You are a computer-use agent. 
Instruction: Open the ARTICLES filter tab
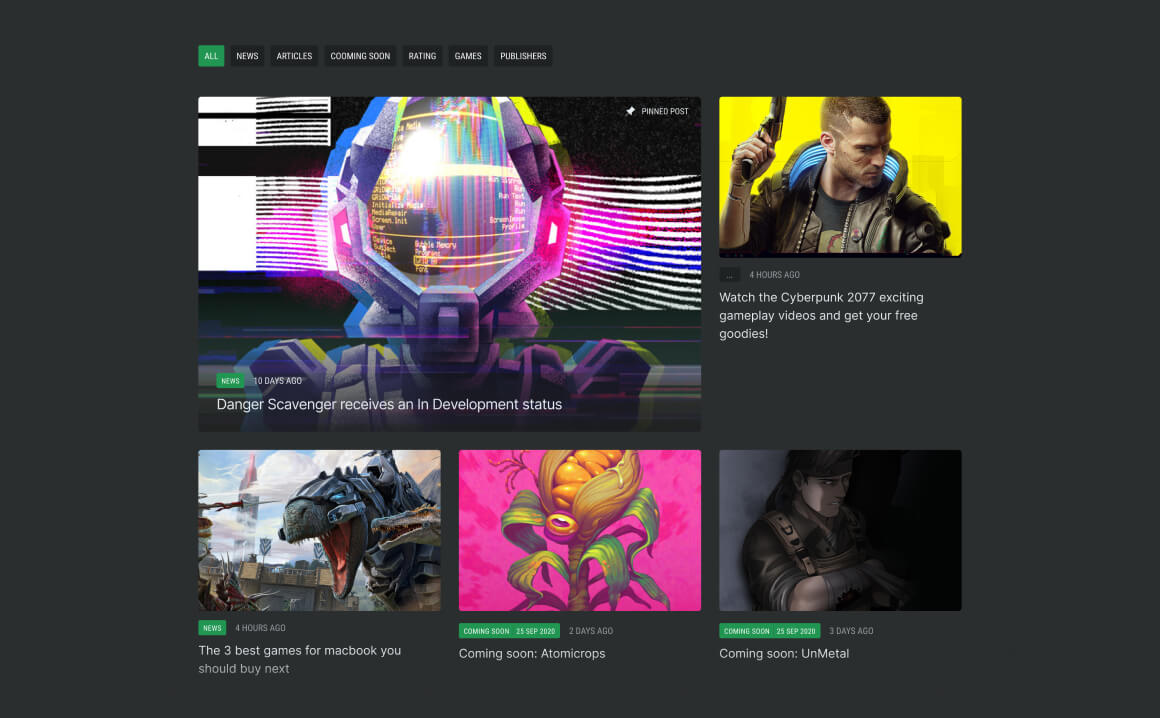point(293,56)
